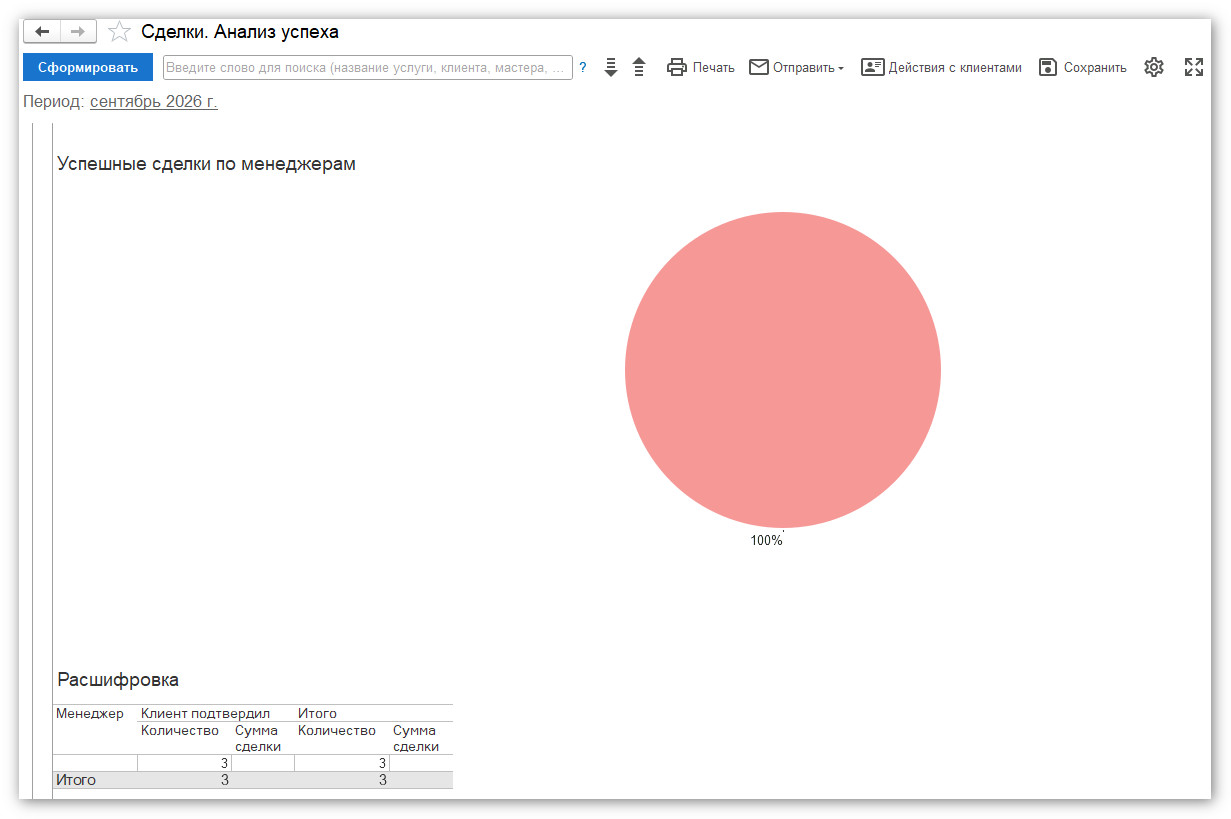Image resolution: width=1231 pixels, height=819 pixels.
Task: Select the pink pie chart sector
Action: [x=783, y=369]
